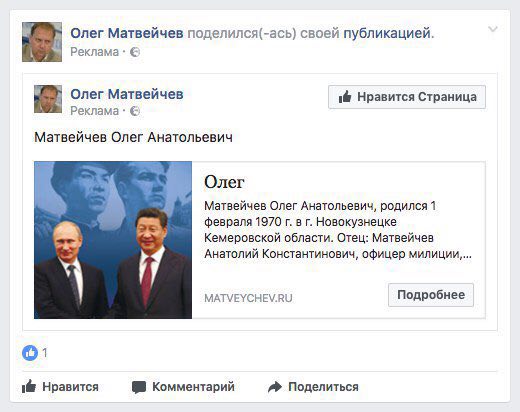Click the thumbs-up reaction icon near the like count
This screenshot has height=412, width=520.
tap(30, 353)
